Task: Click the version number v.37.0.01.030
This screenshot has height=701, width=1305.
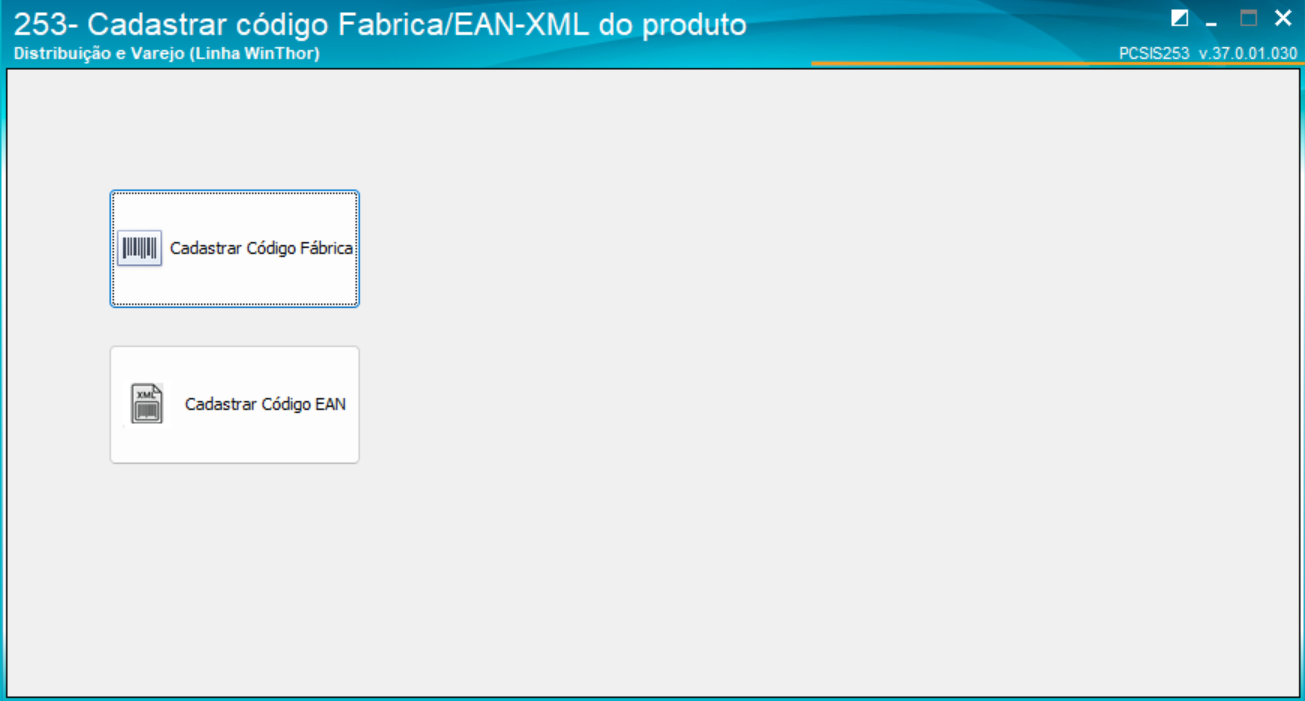Action: pyautogui.click(x=1248, y=54)
